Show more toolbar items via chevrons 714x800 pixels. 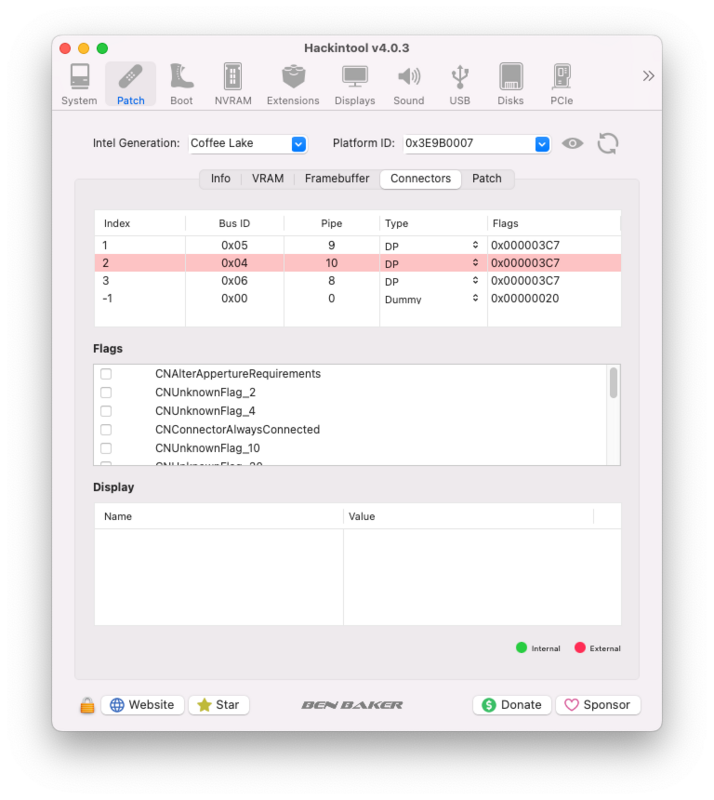point(648,76)
